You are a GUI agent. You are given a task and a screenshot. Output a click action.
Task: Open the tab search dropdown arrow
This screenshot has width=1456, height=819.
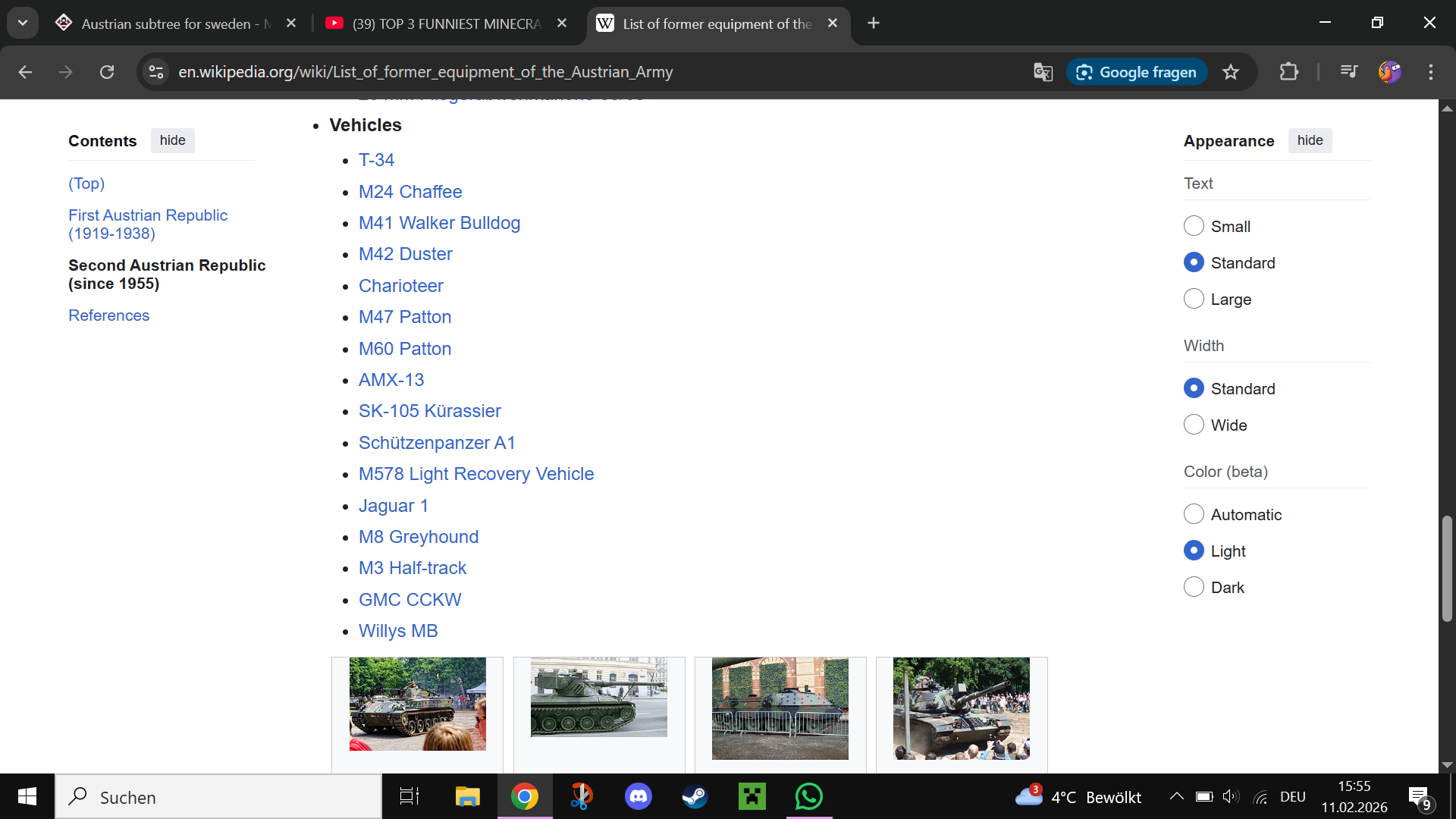click(23, 23)
